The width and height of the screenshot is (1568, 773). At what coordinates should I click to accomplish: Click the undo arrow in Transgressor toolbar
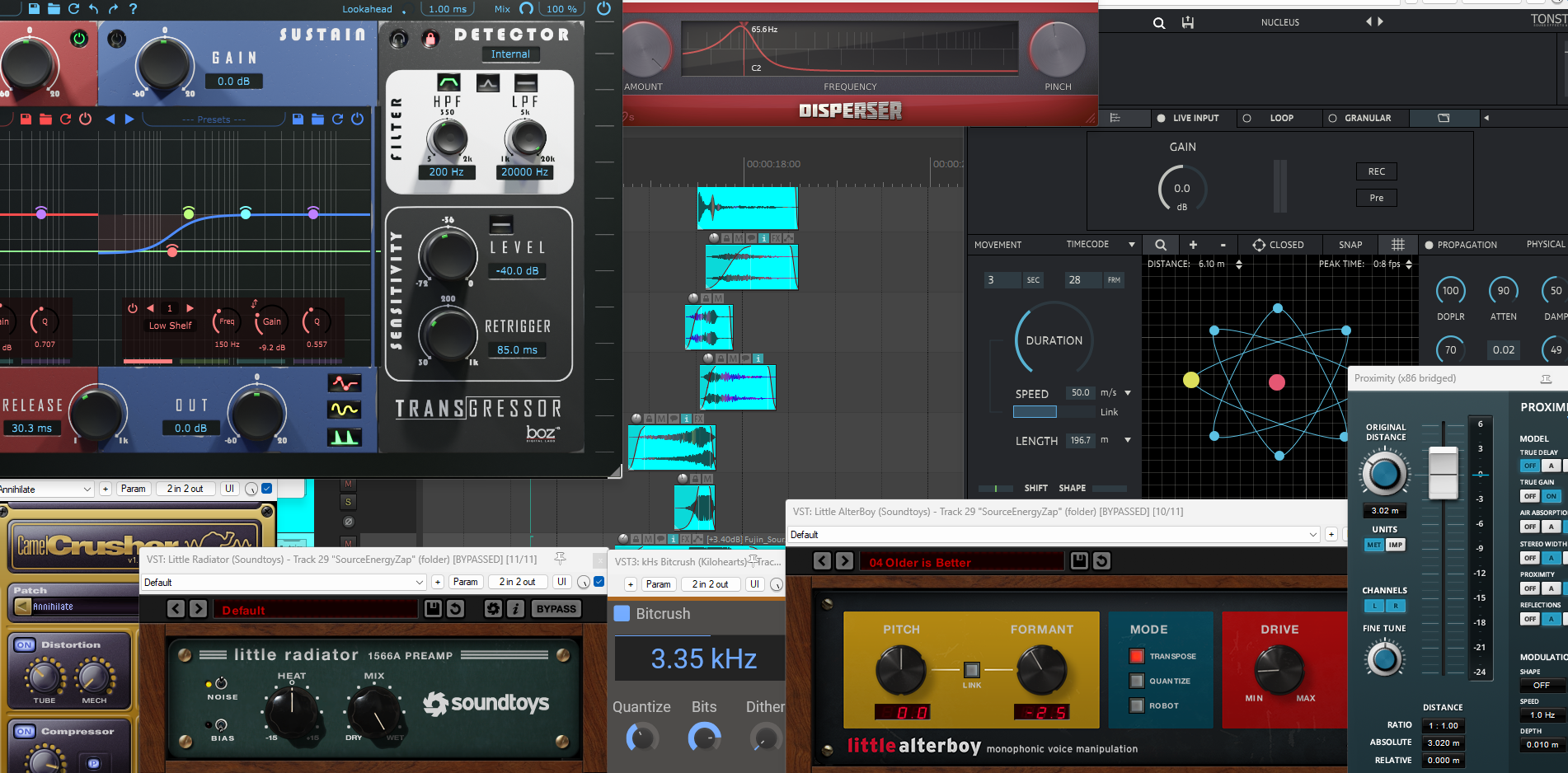click(93, 8)
